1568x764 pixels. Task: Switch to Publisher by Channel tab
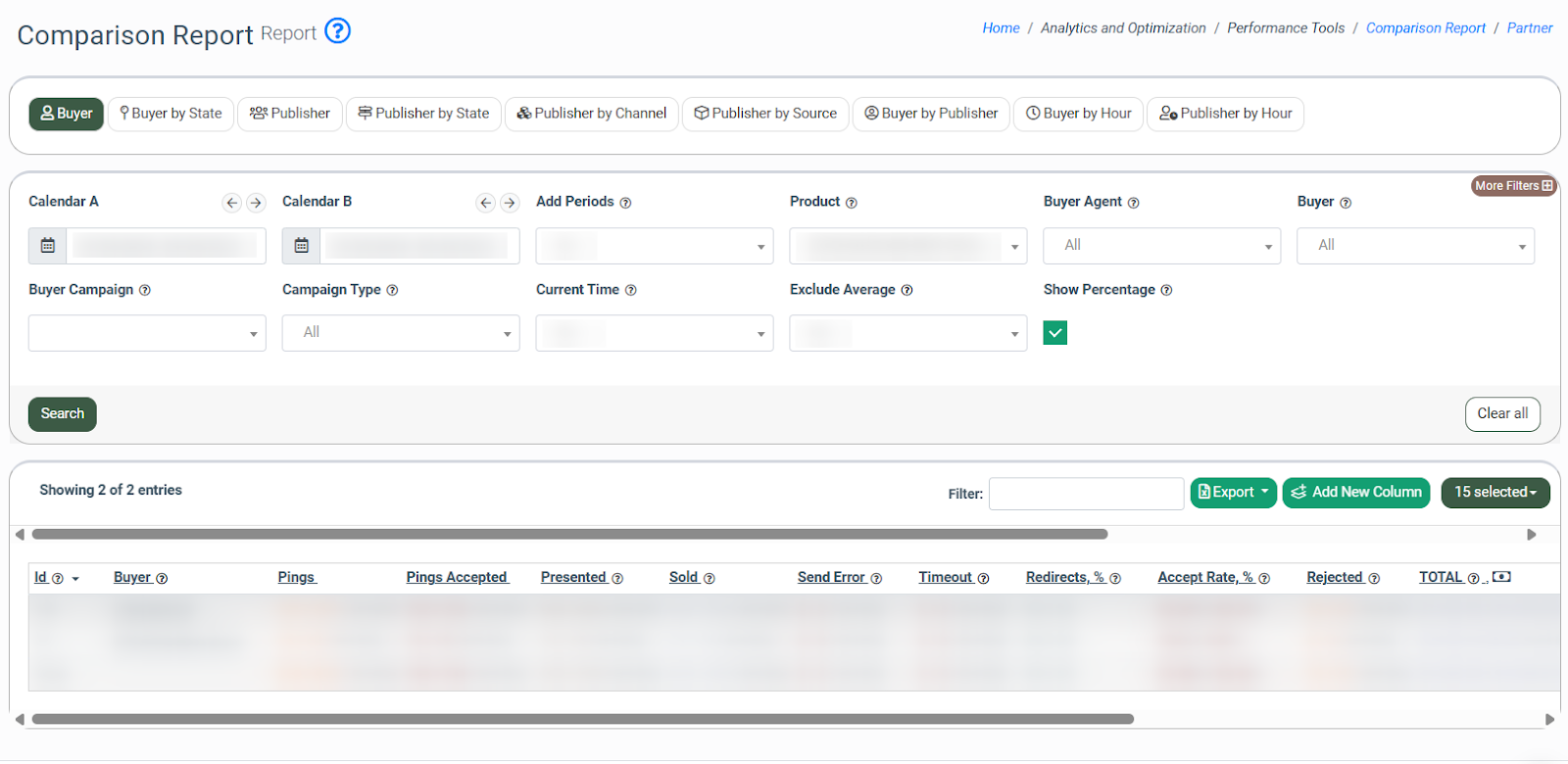click(x=592, y=114)
